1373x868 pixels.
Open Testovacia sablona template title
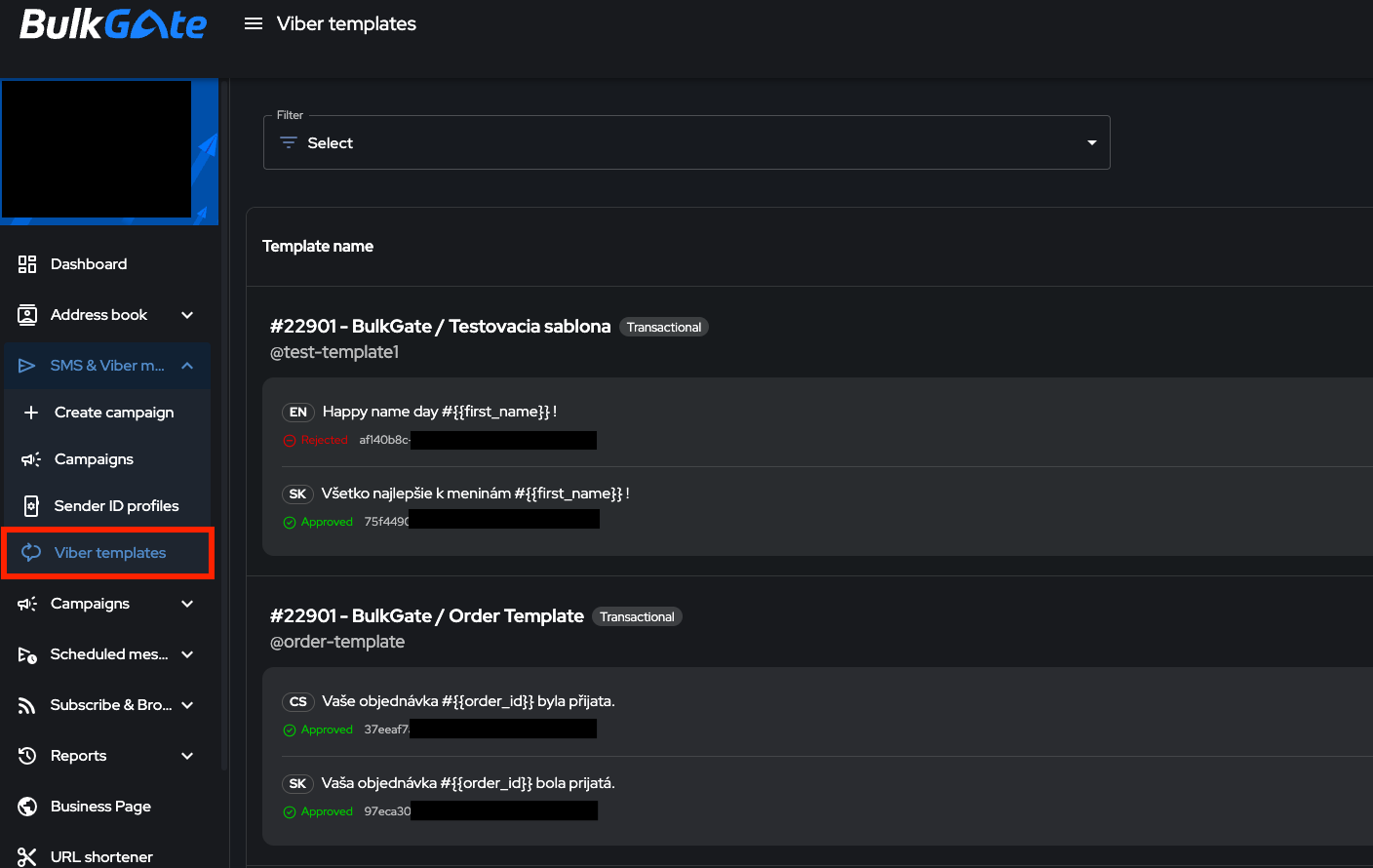pyautogui.click(x=441, y=327)
